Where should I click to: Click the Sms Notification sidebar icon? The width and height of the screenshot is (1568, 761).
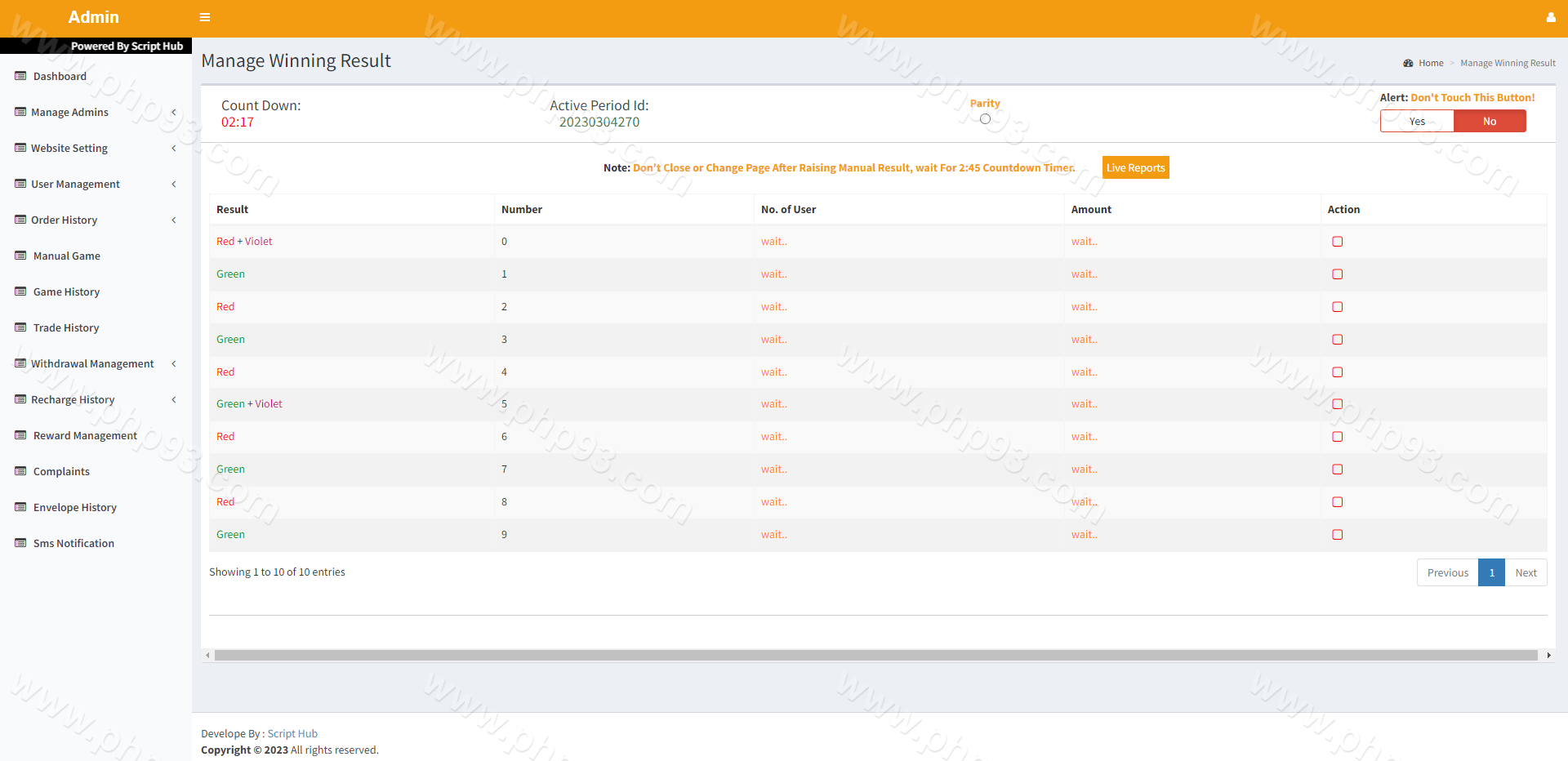20,543
